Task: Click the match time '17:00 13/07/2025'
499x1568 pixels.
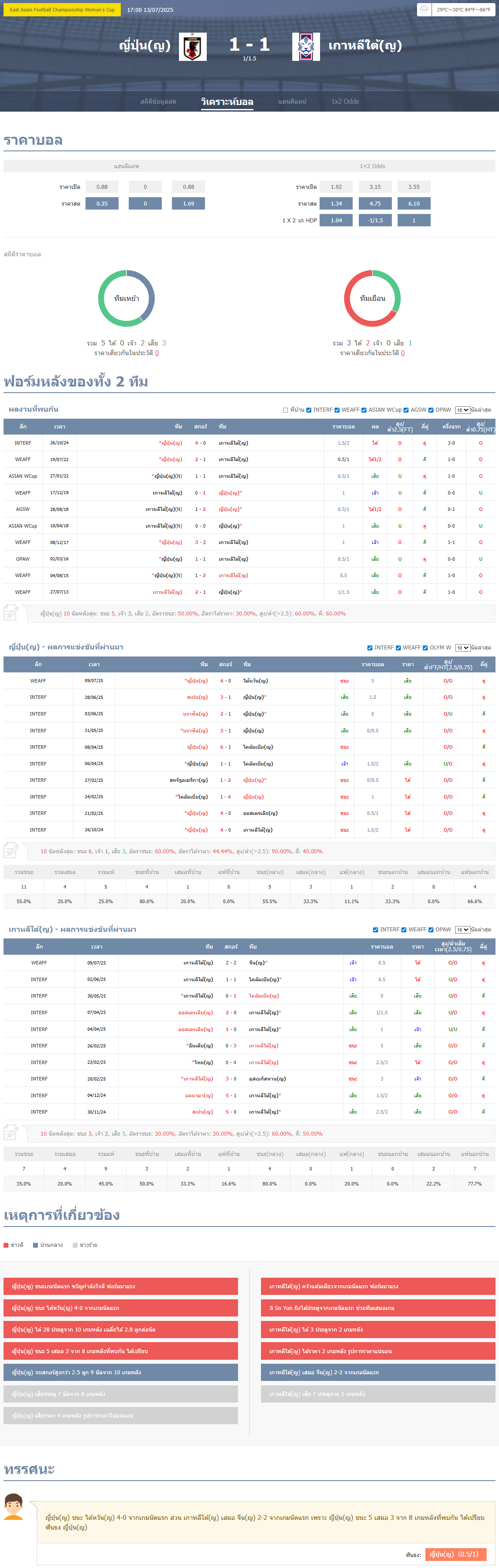Action: [150, 10]
